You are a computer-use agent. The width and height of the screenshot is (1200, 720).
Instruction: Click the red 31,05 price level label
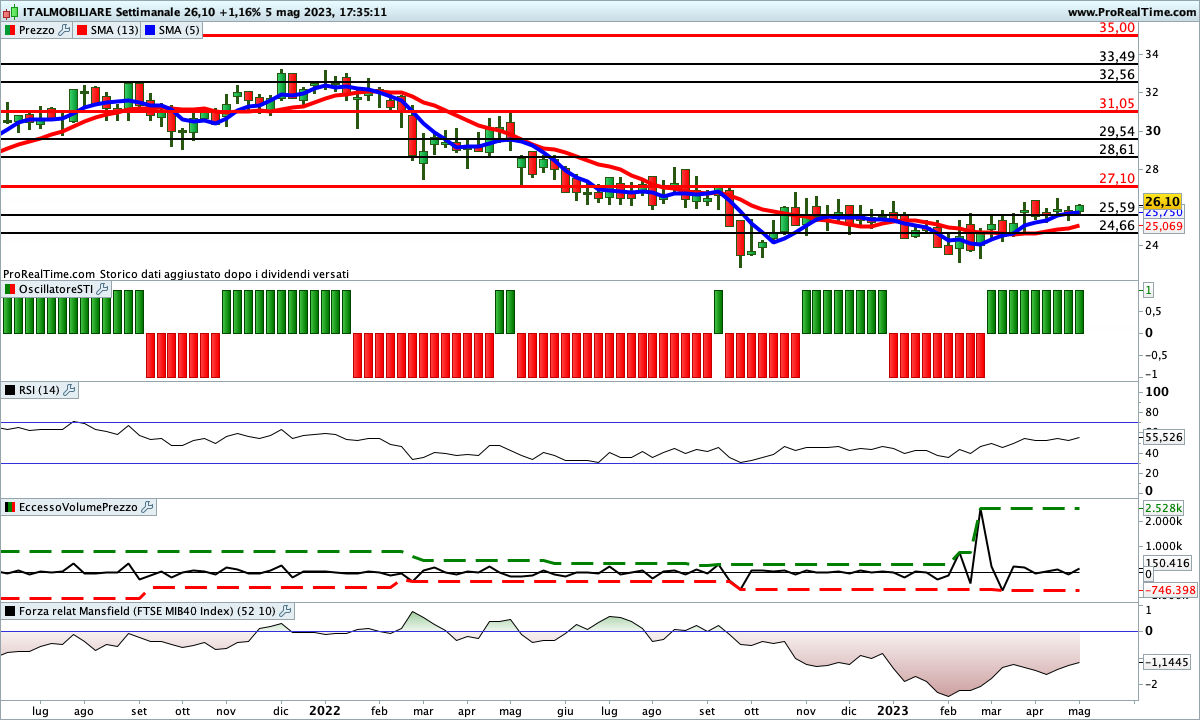pyautogui.click(x=1117, y=103)
